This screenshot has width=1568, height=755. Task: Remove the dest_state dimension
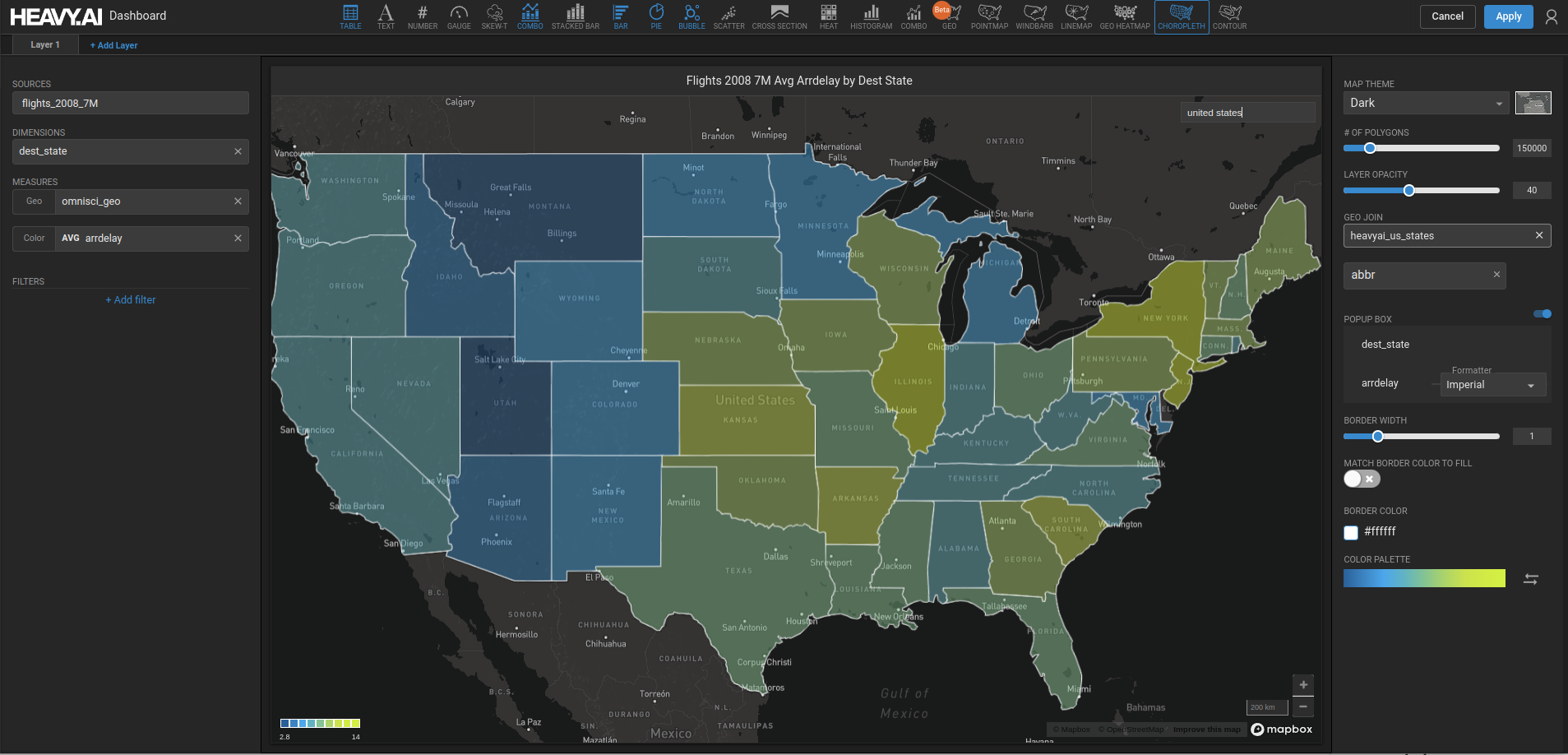click(238, 151)
